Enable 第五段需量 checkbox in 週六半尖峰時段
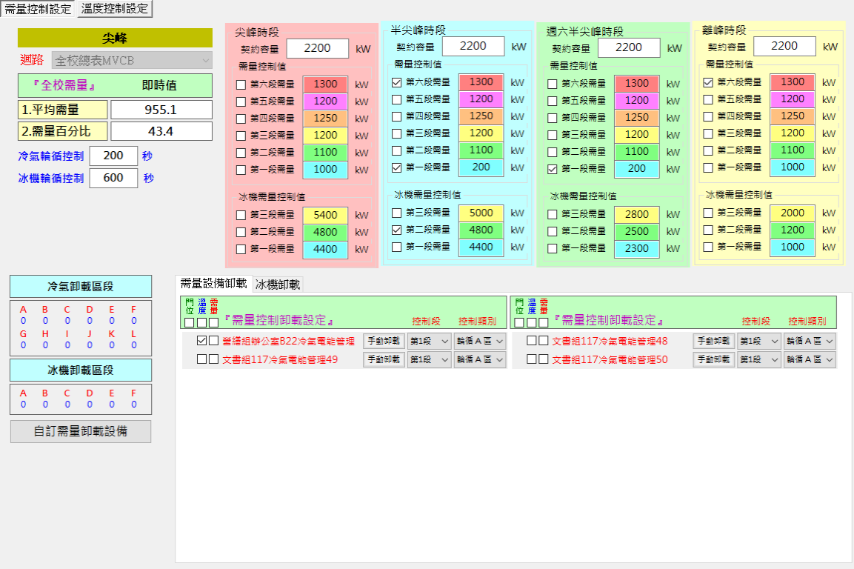Image resolution: width=854 pixels, height=569 pixels. point(553,101)
